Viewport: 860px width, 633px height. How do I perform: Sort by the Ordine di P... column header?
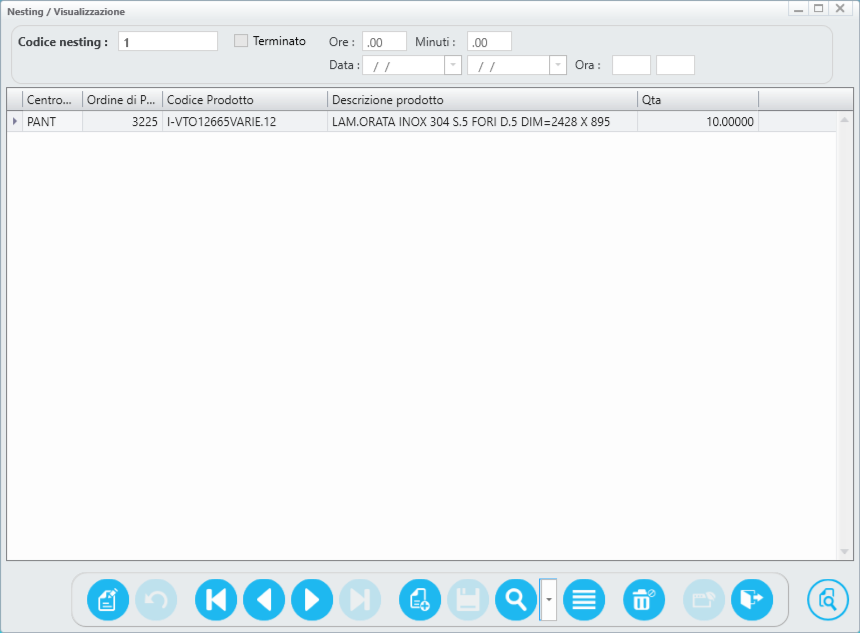pyautogui.click(x=122, y=100)
